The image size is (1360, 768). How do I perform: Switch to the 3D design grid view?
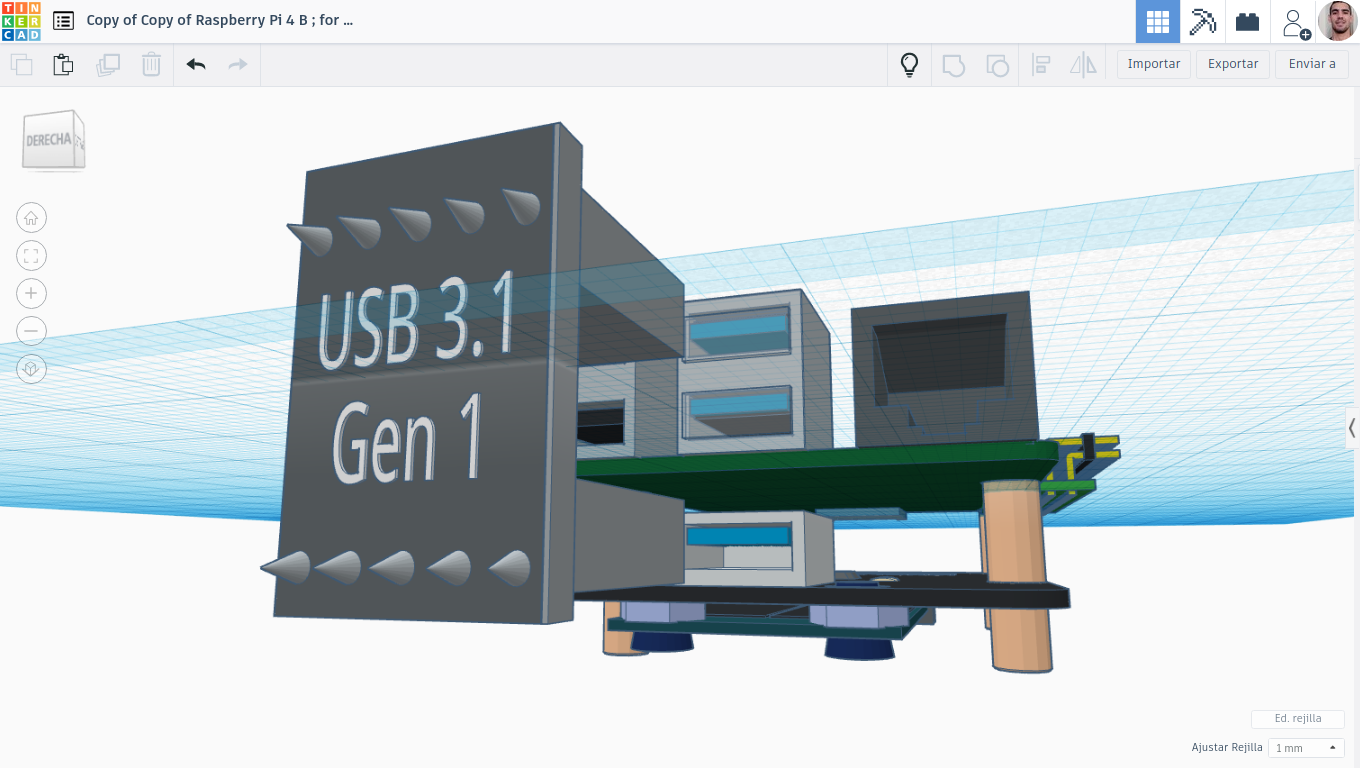coord(1158,21)
